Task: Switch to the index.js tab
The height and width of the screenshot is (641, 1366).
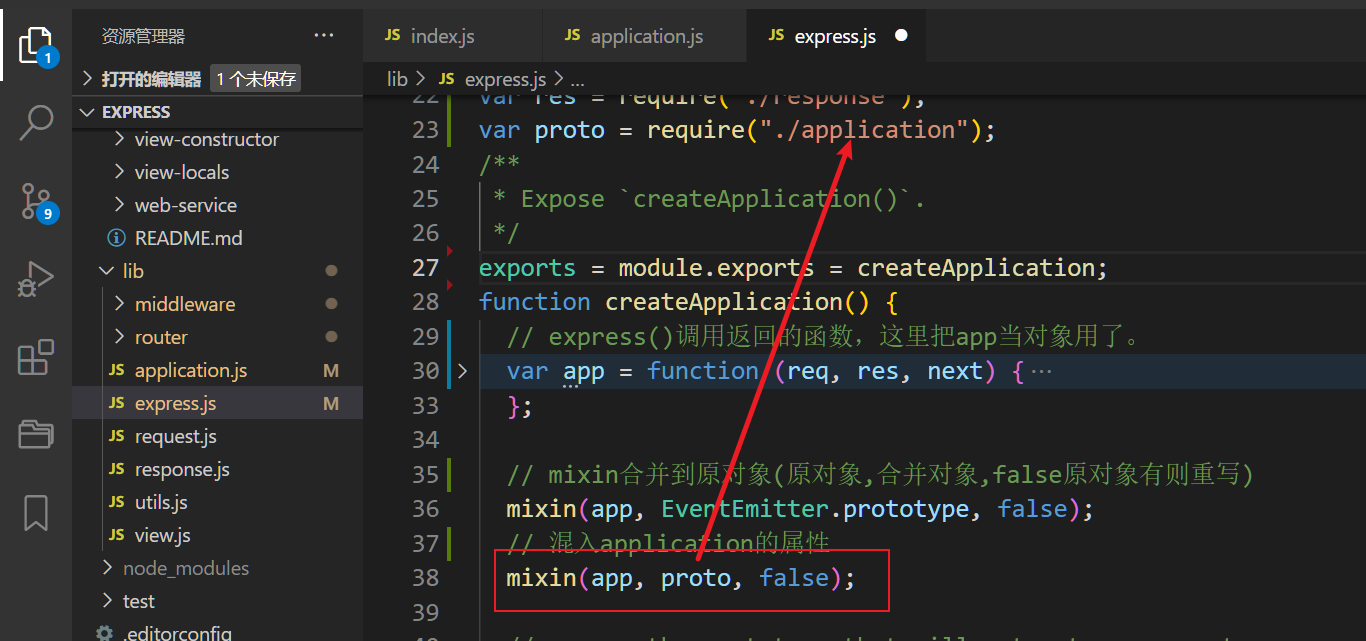Action: [442, 36]
